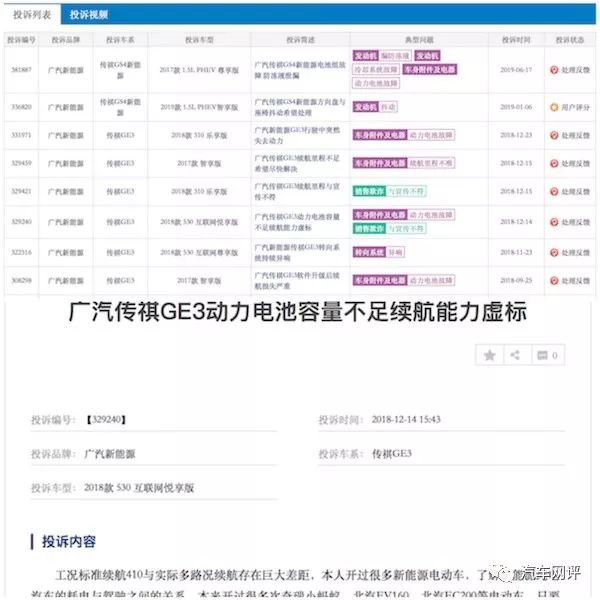
Task: Click the share icon beside the star
Action: click(515, 355)
